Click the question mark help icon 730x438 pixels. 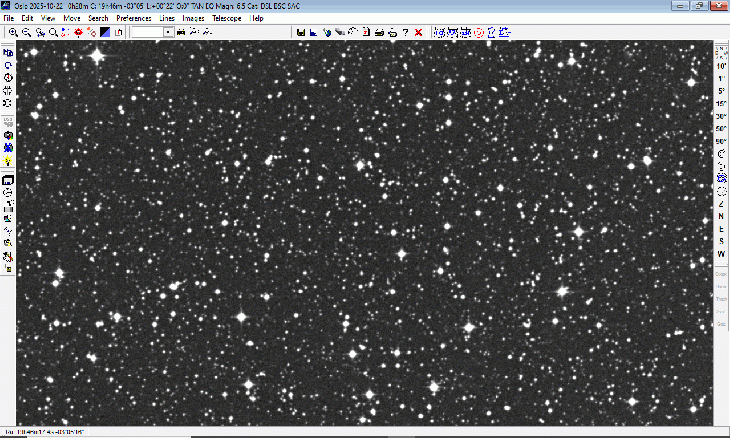tap(404, 32)
